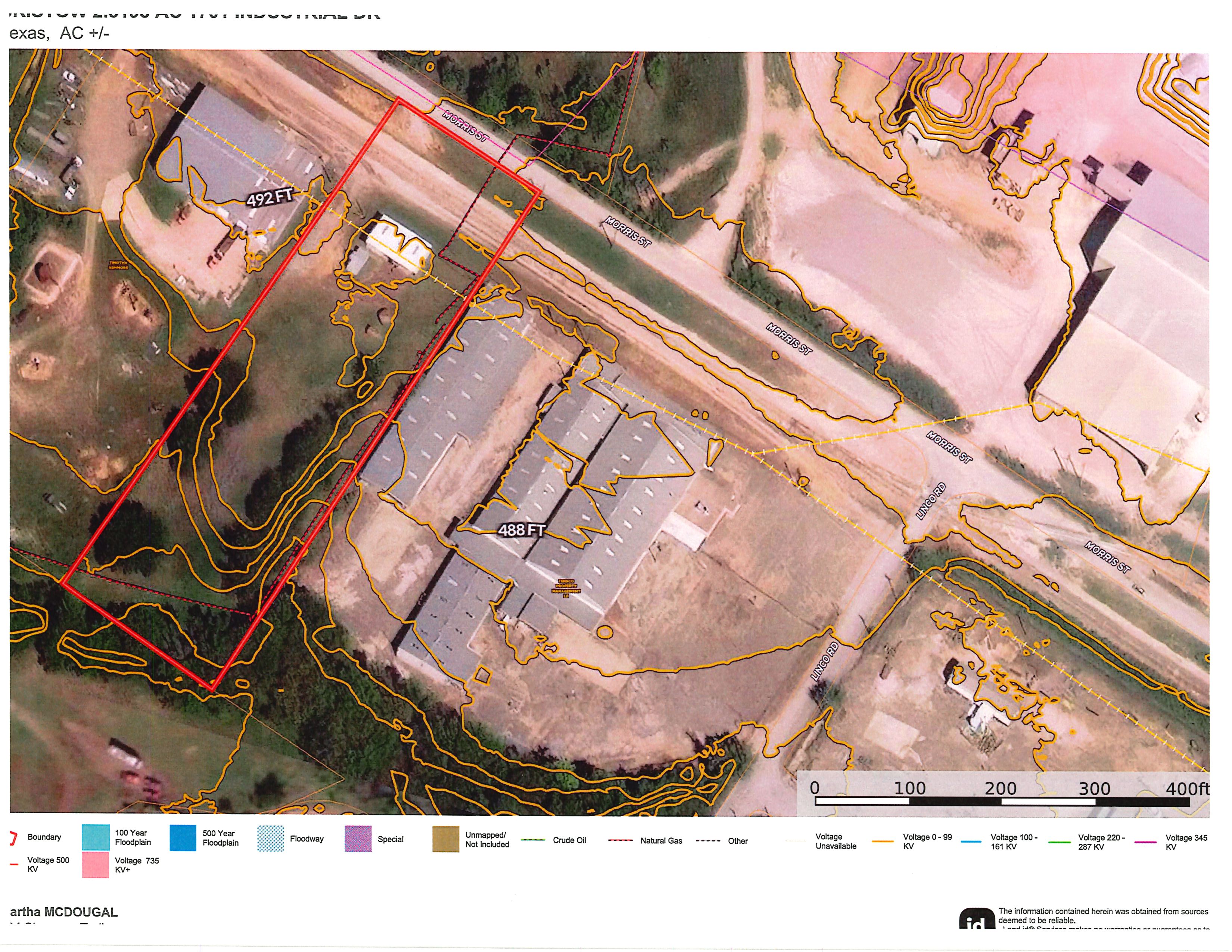Click the 'Voltage 500 KV' legend label

49,865
